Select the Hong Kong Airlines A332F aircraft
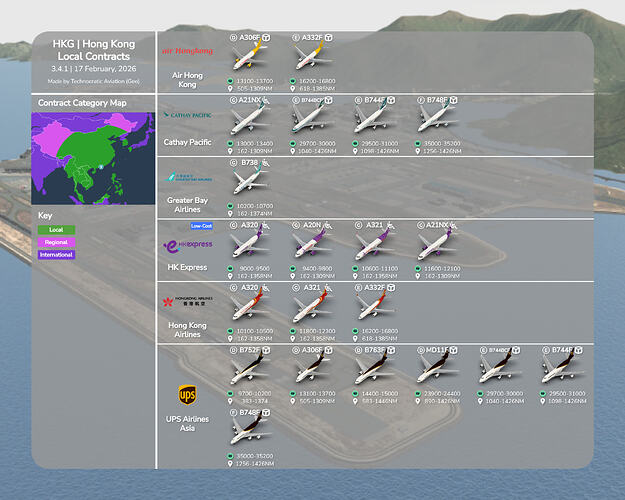Screen dimensions: 625x500 click(x=375, y=306)
